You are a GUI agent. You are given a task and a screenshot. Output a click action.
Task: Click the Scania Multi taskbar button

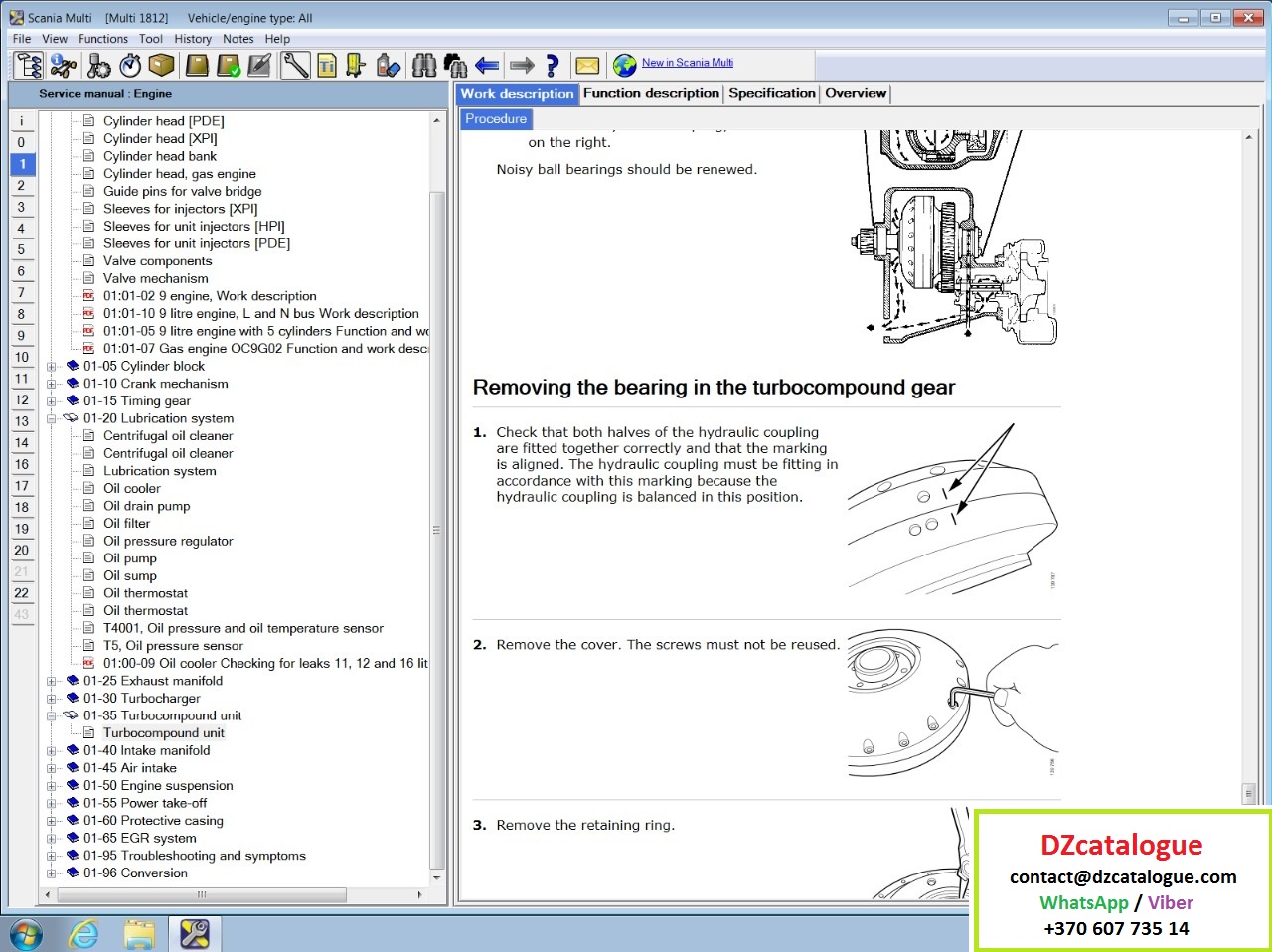coord(195,934)
